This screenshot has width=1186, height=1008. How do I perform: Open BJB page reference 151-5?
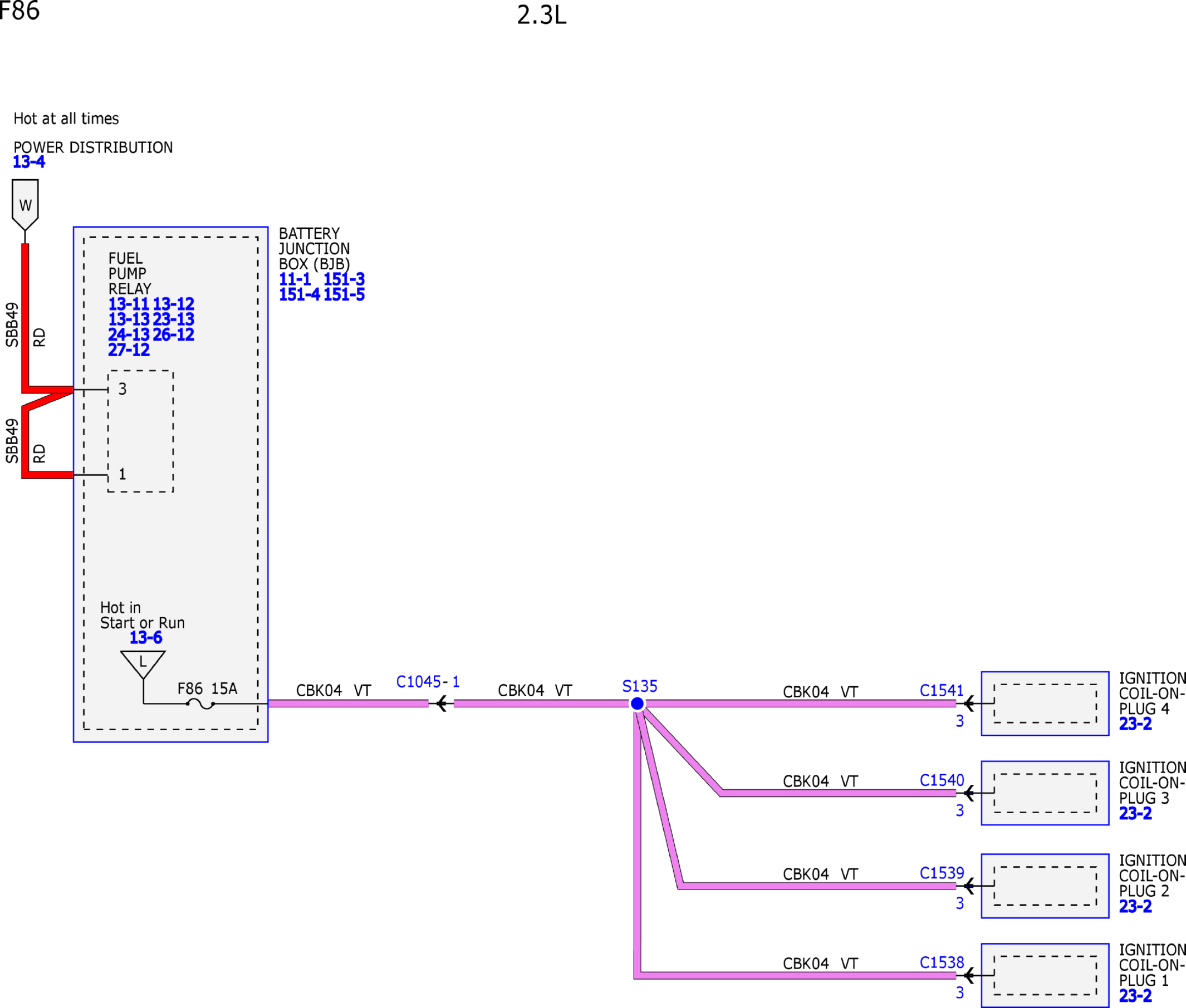point(344,295)
